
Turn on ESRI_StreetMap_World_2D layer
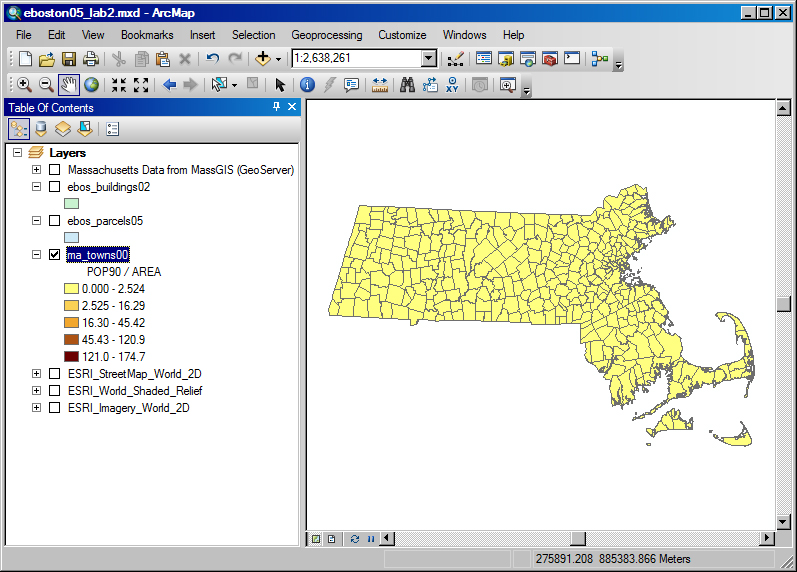point(55,374)
